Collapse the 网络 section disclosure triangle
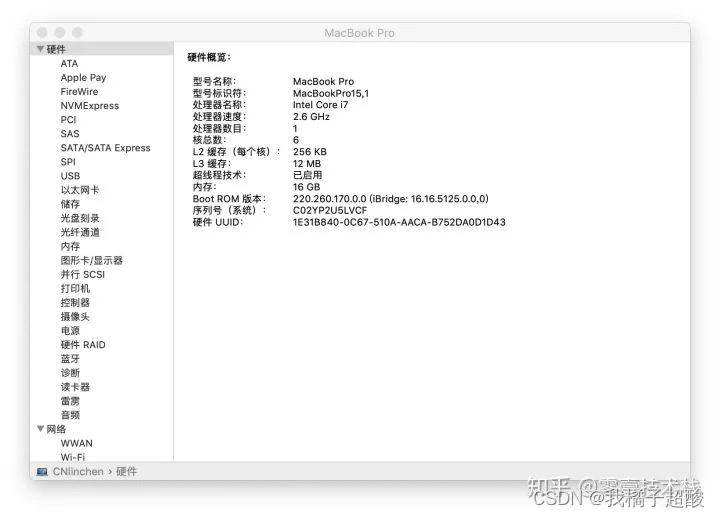The width and height of the screenshot is (720, 517). point(40,428)
